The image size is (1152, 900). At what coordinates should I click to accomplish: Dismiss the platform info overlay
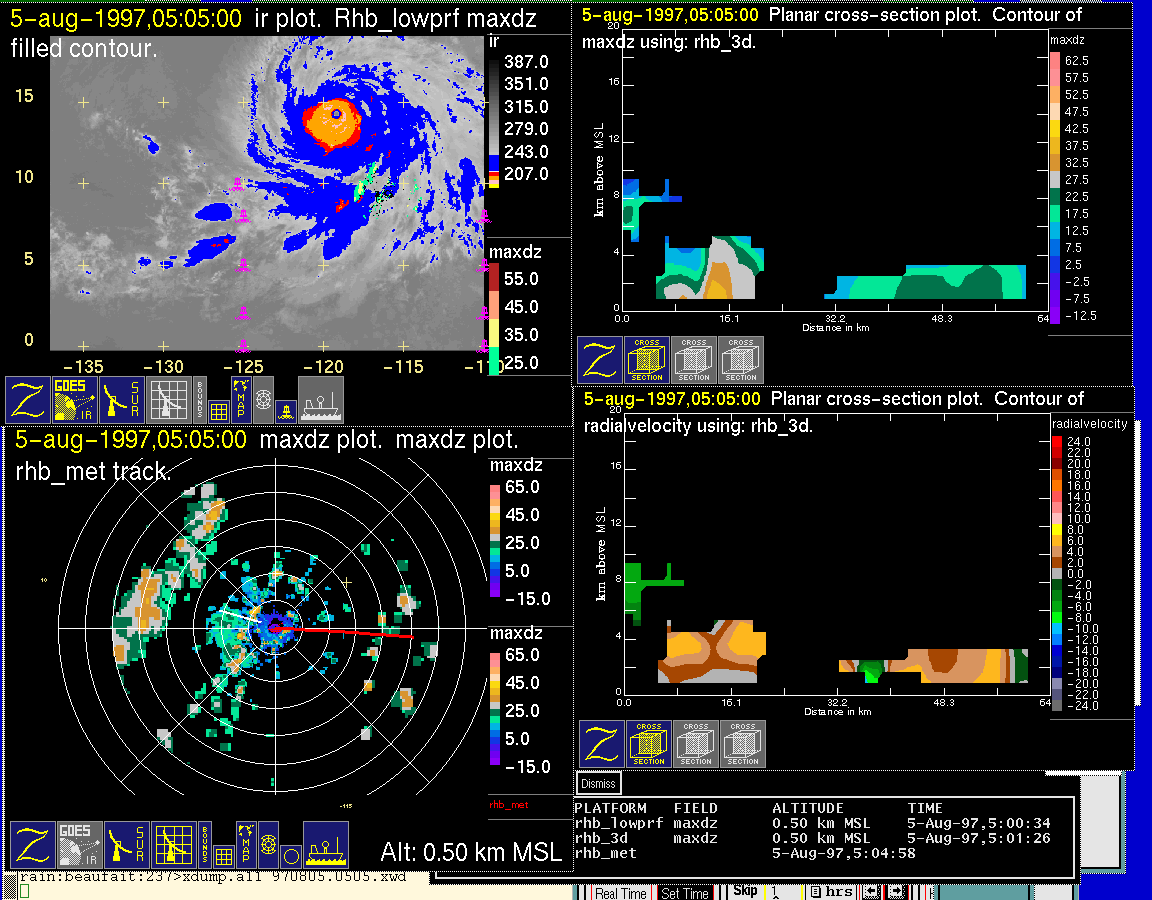599,783
